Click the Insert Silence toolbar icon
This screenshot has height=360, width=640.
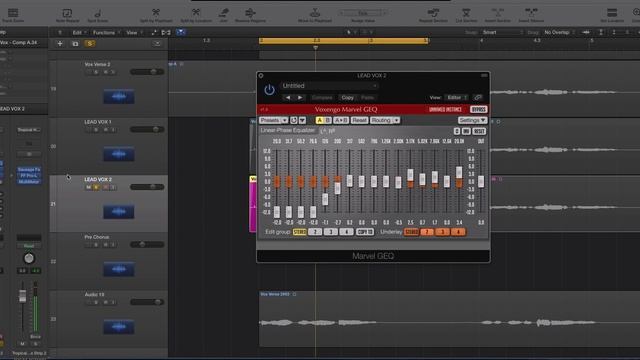531,13
